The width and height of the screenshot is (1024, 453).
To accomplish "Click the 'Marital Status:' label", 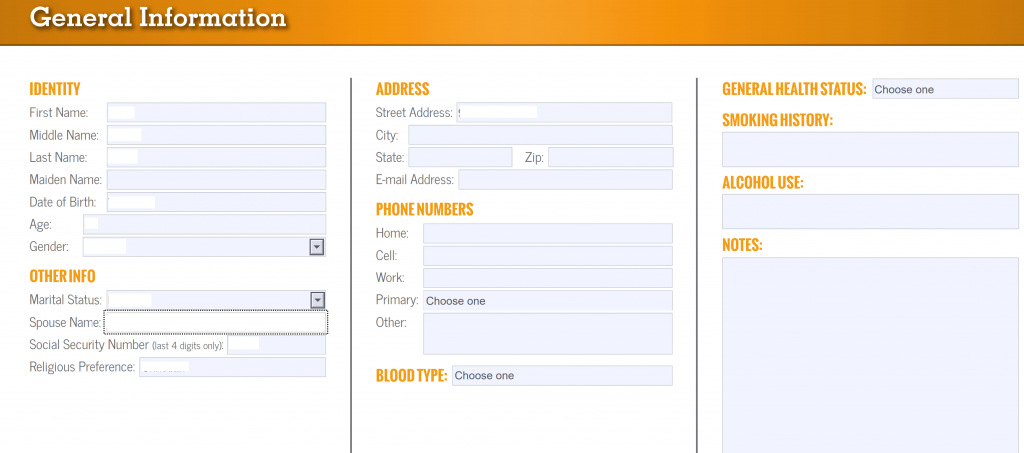I will (x=65, y=300).
